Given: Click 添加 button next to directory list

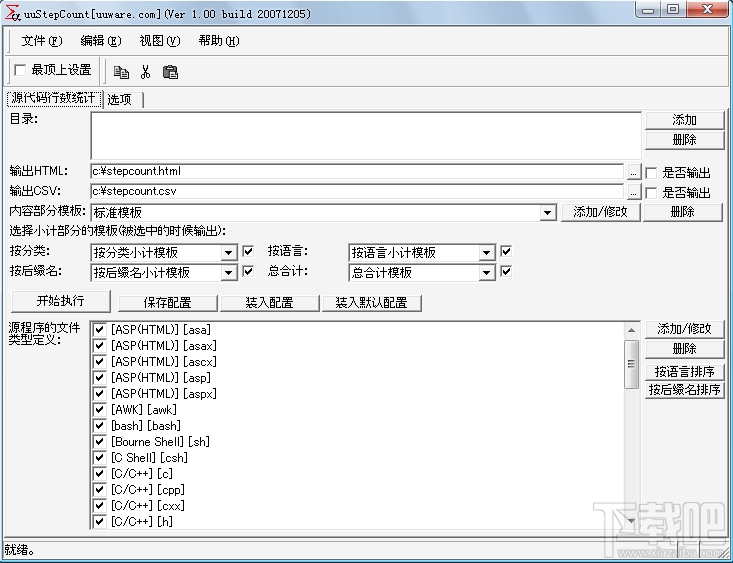Looking at the screenshot, I should point(684,120).
